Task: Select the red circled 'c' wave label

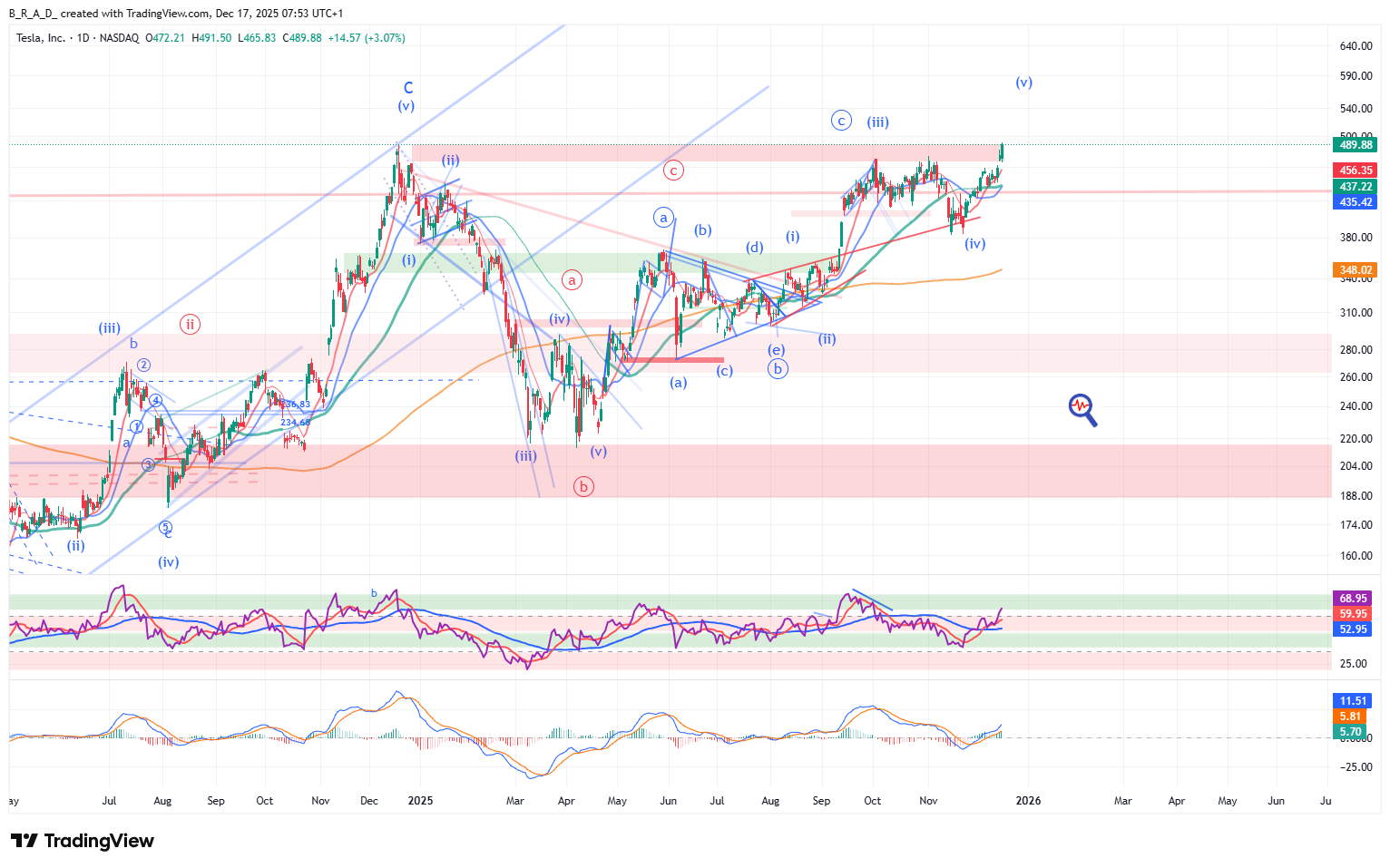Action: (673, 170)
